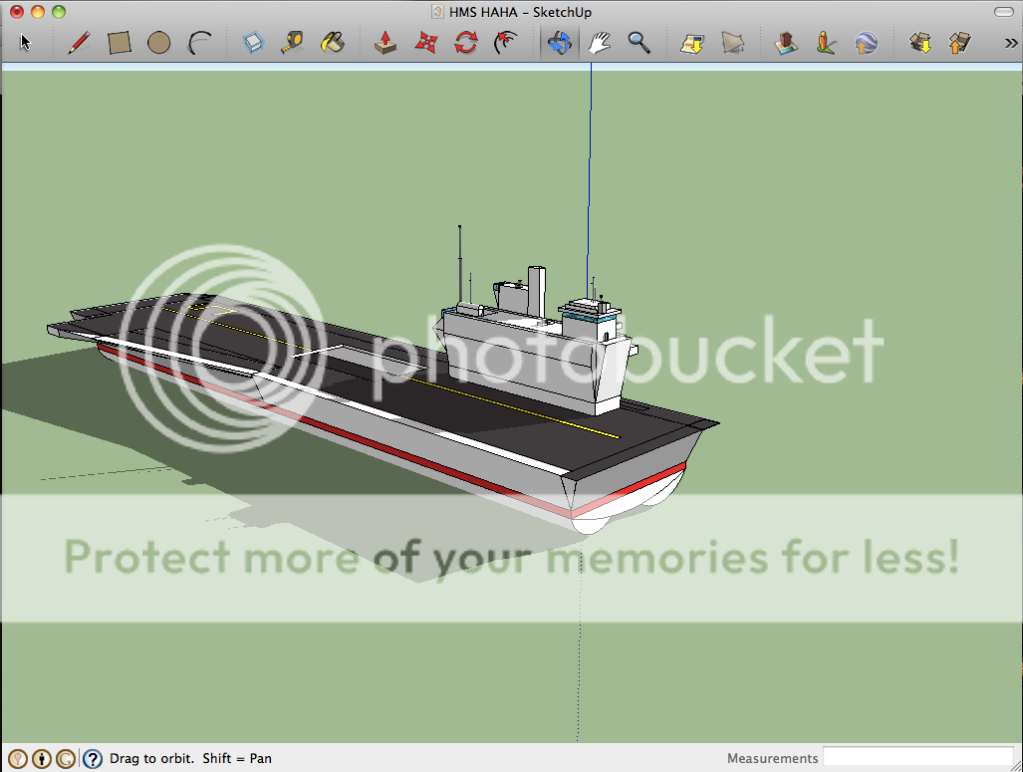
Task: Select the Circle drawing tool
Action: [158, 42]
